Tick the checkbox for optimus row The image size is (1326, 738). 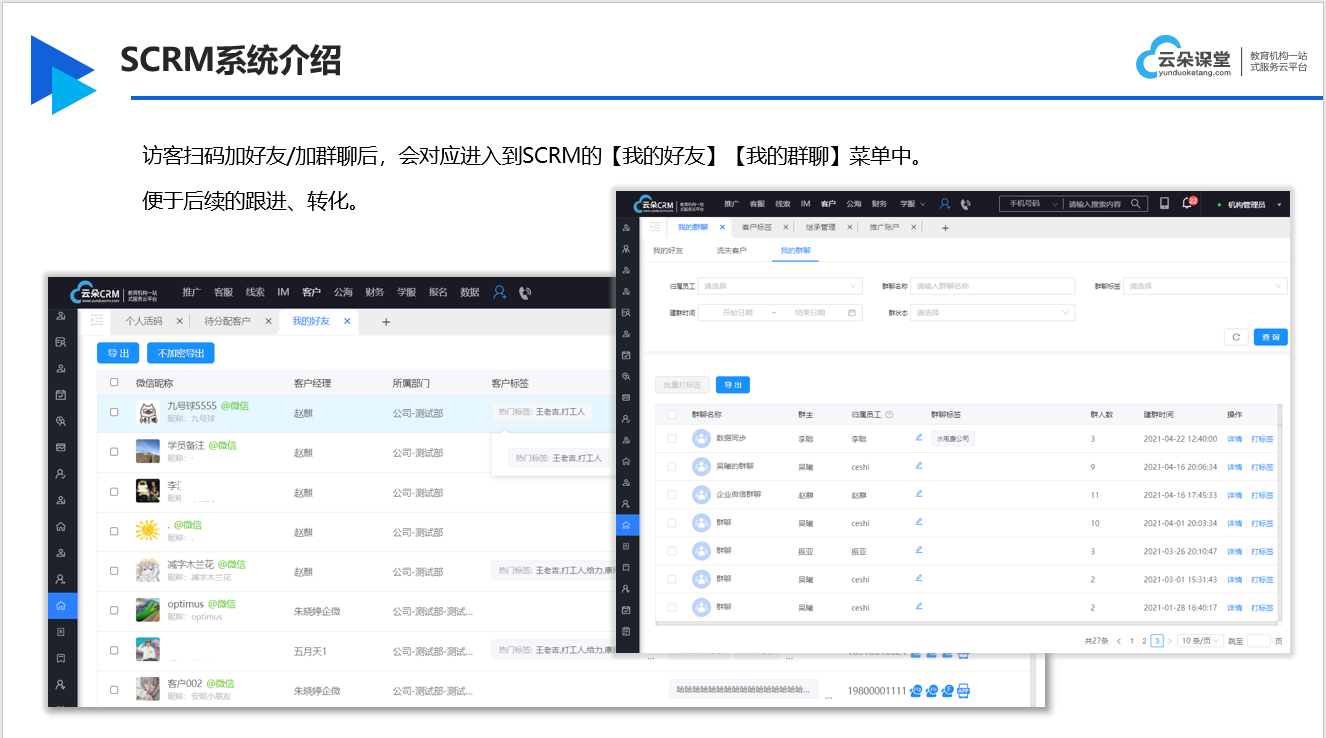(114, 610)
